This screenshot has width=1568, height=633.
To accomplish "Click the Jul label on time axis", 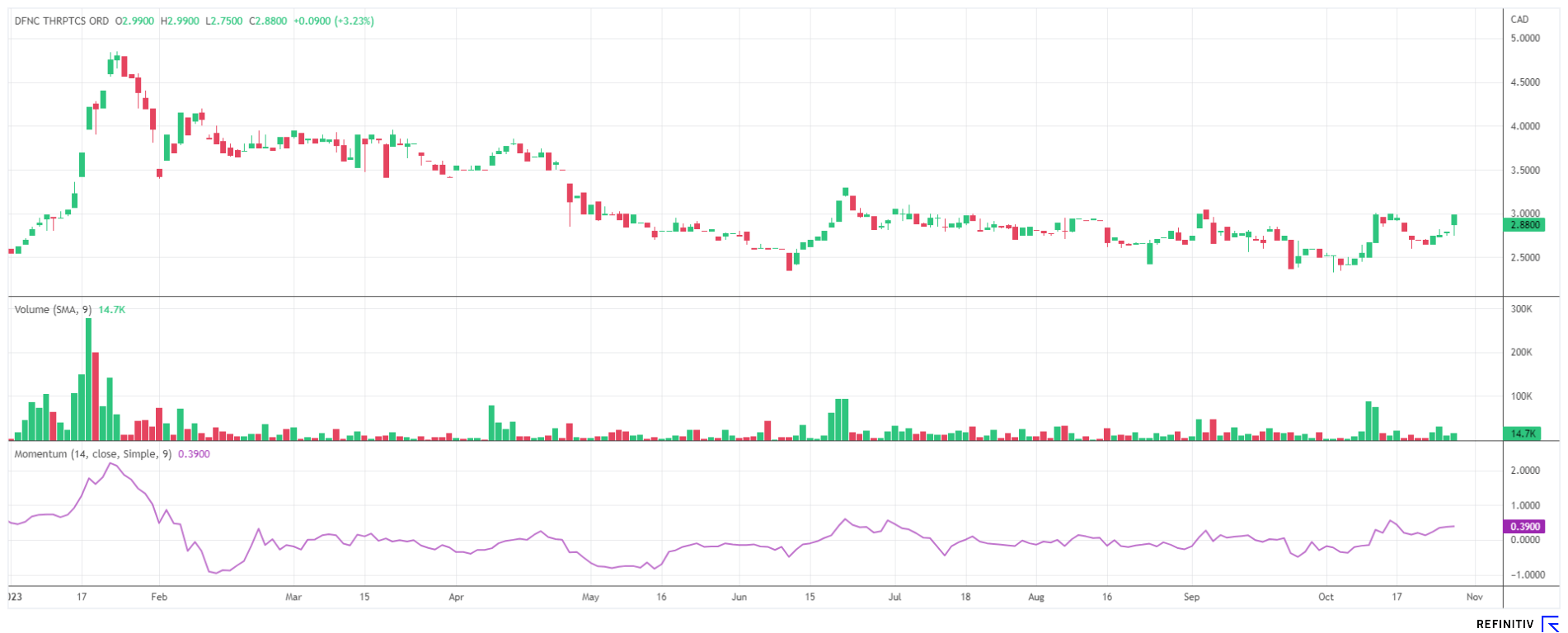I will tap(894, 597).
